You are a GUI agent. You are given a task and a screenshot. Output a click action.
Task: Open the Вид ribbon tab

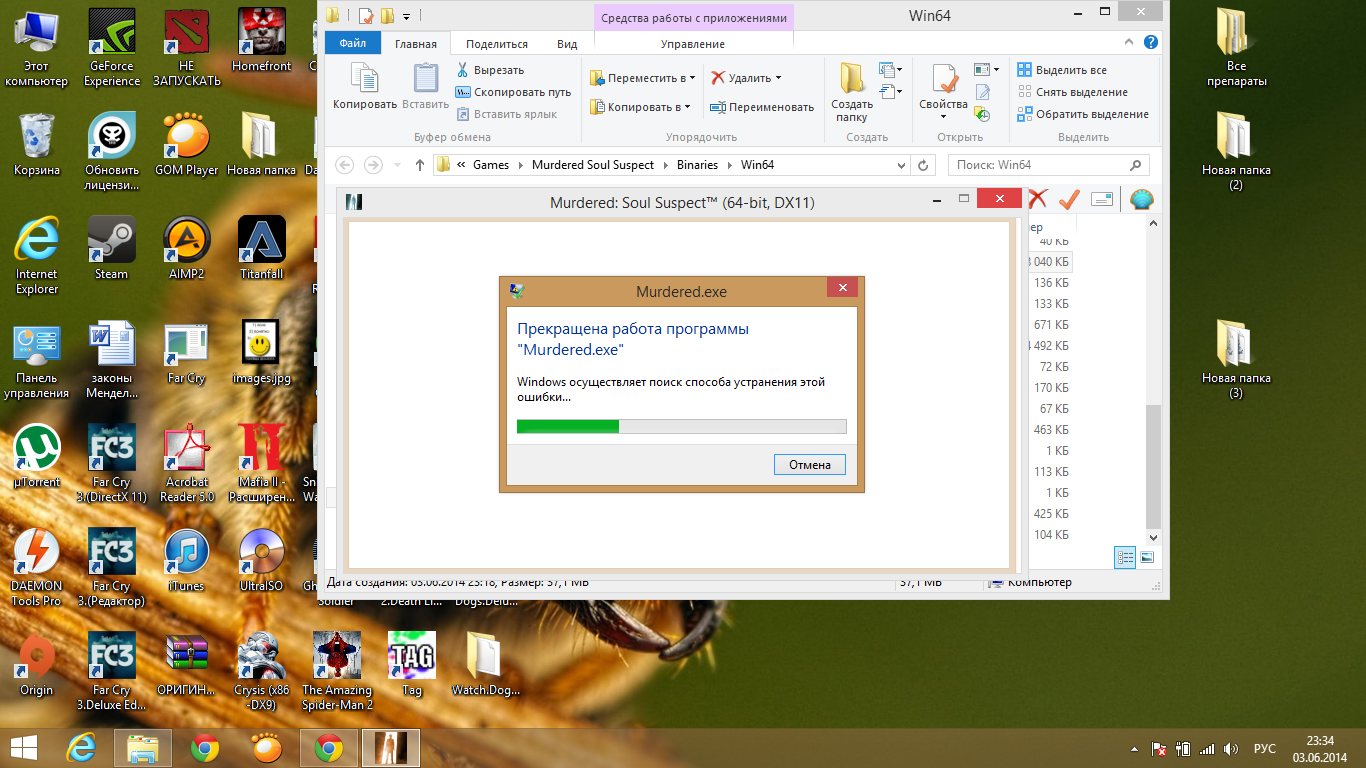point(567,44)
